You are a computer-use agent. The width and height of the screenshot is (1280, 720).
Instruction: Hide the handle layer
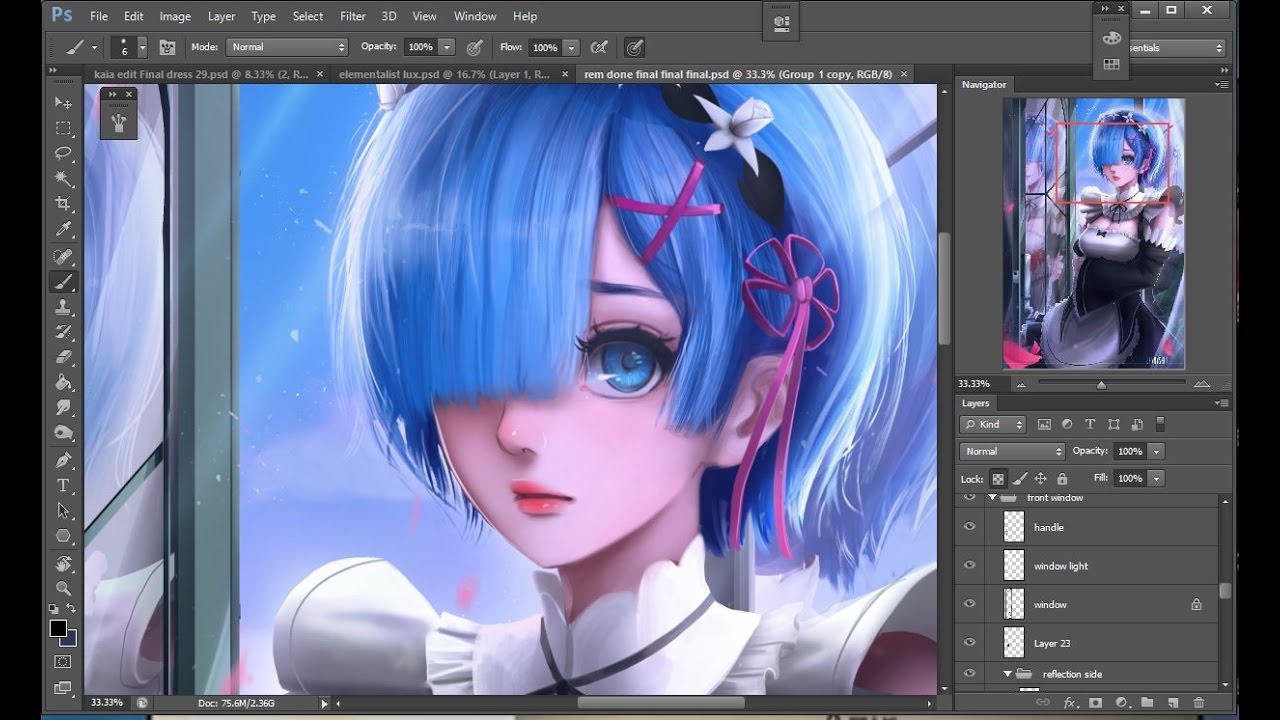(x=969, y=526)
